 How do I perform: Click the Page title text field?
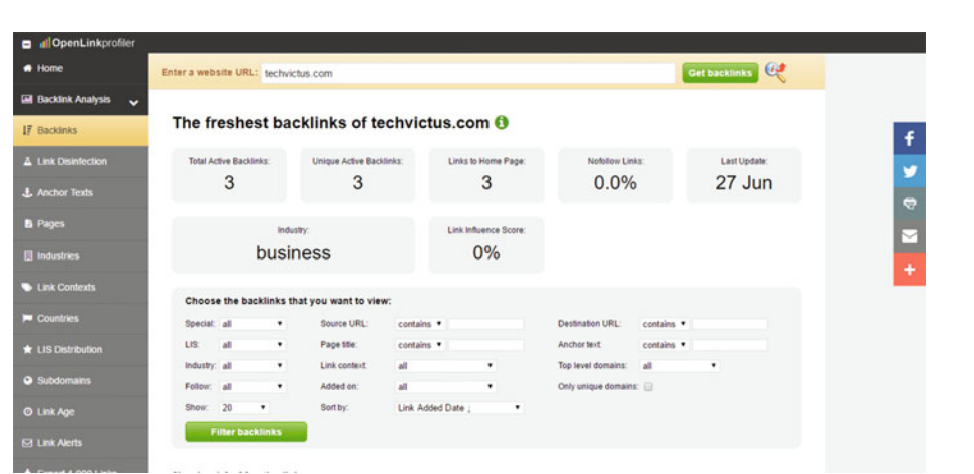tap(486, 345)
